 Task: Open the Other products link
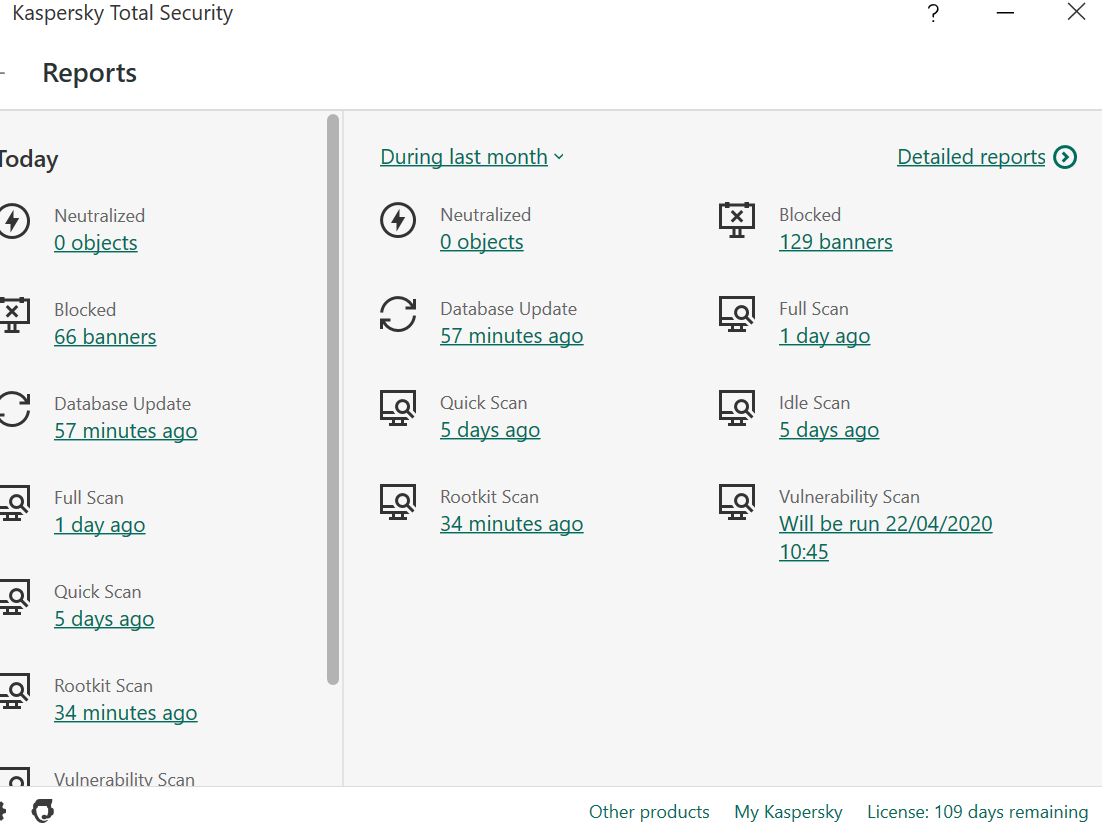(649, 812)
